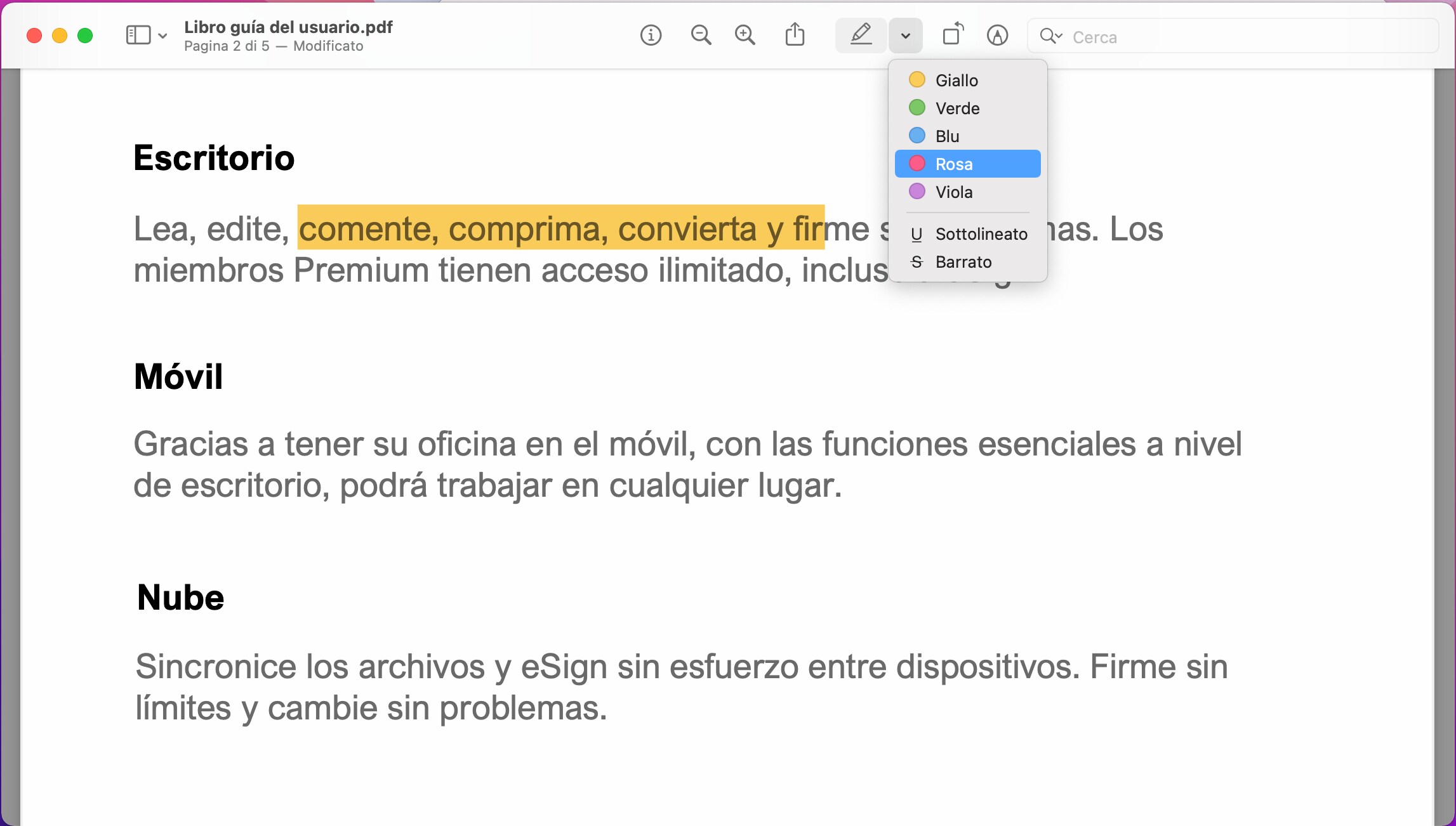The image size is (1456, 826).
Task: Rotate the page with the rotate icon
Action: (953, 35)
